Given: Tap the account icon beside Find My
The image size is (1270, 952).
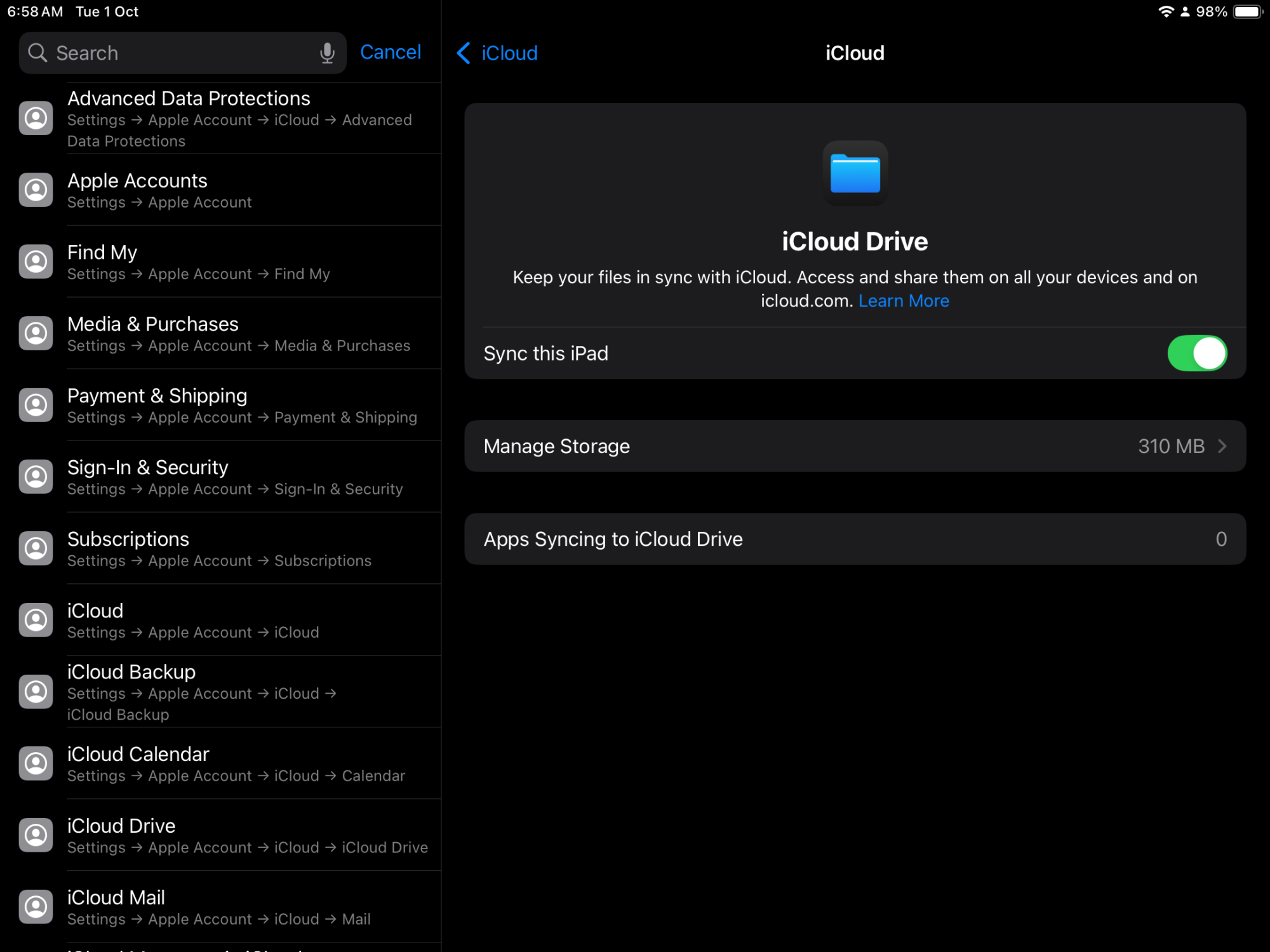Looking at the screenshot, I should pyautogui.click(x=36, y=261).
